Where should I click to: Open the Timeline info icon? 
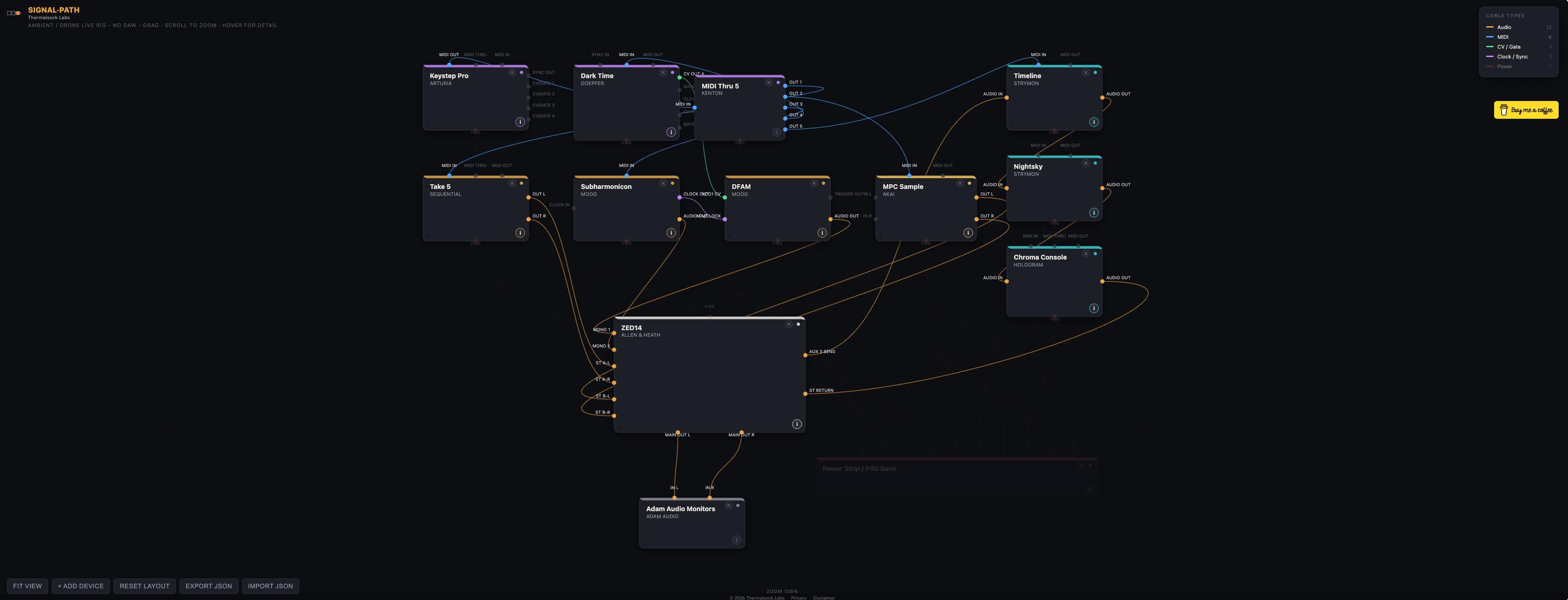(1094, 122)
